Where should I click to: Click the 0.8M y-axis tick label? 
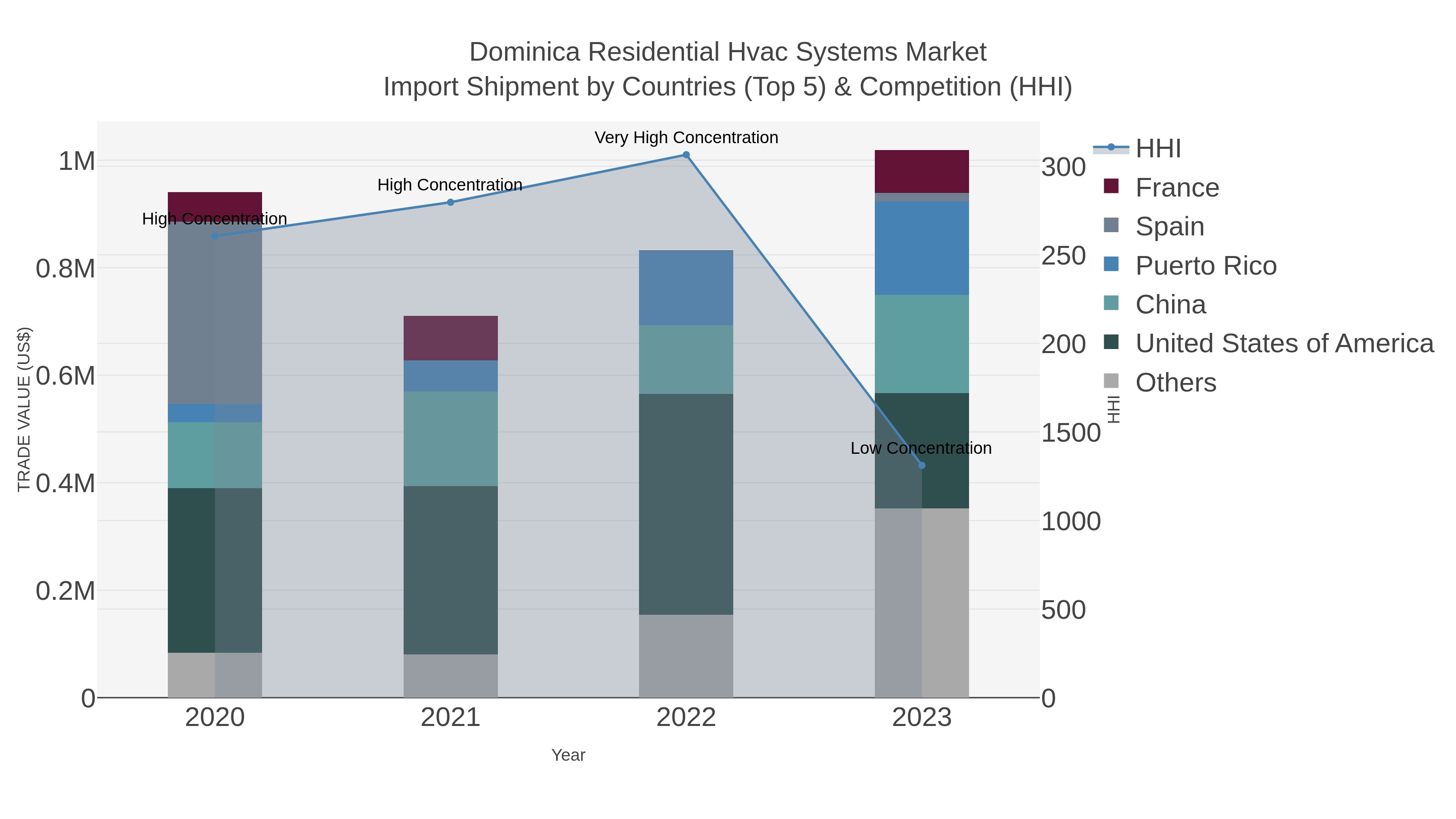click(x=66, y=269)
